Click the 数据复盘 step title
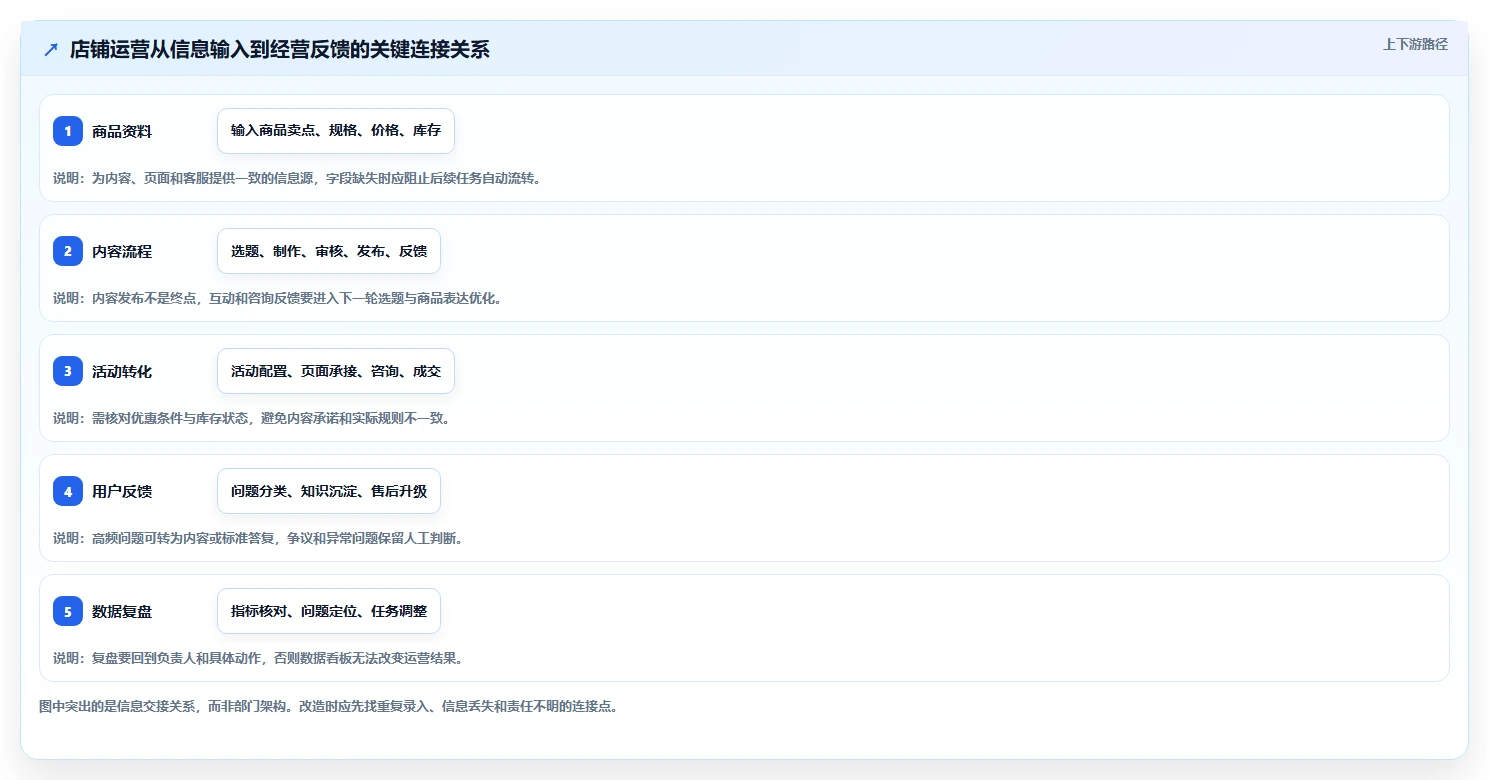1489x780 pixels. pyautogui.click(x=122, y=611)
